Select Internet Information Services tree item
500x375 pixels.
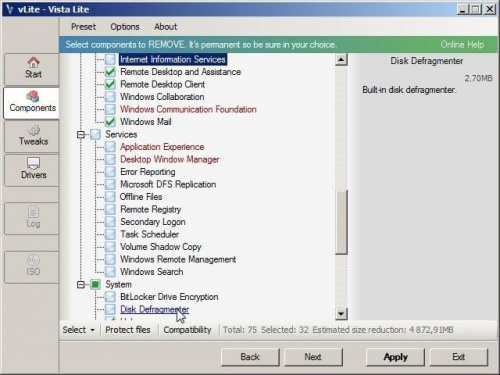173,60
